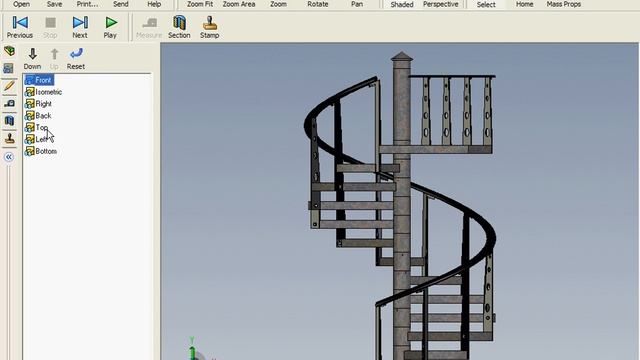
Task: Switch to the Bottom view
Action: [41, 151]
